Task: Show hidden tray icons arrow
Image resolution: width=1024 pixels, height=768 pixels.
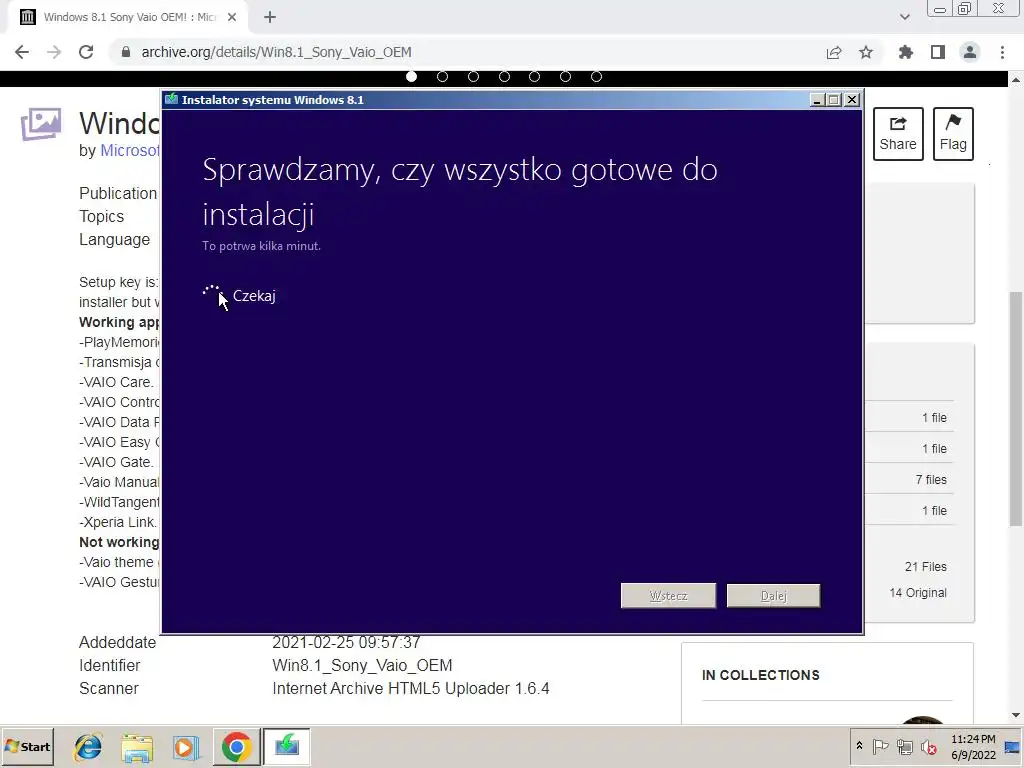Action: tap(859, 746)
